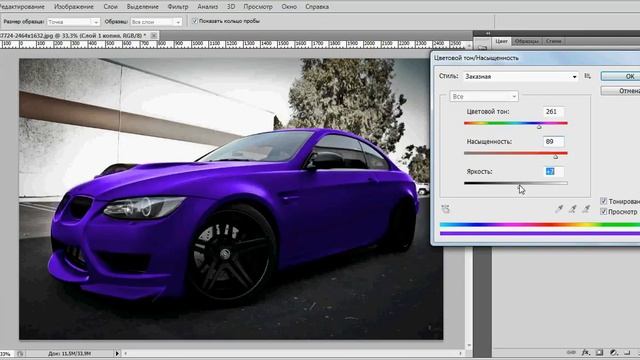Click the Насыщенность value field
The image size is (640, 360).
tap(553, 142)
